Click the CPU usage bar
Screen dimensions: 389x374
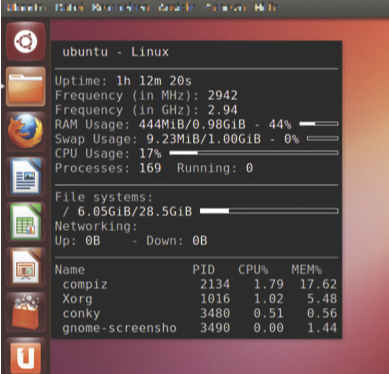tap(254, 153)
